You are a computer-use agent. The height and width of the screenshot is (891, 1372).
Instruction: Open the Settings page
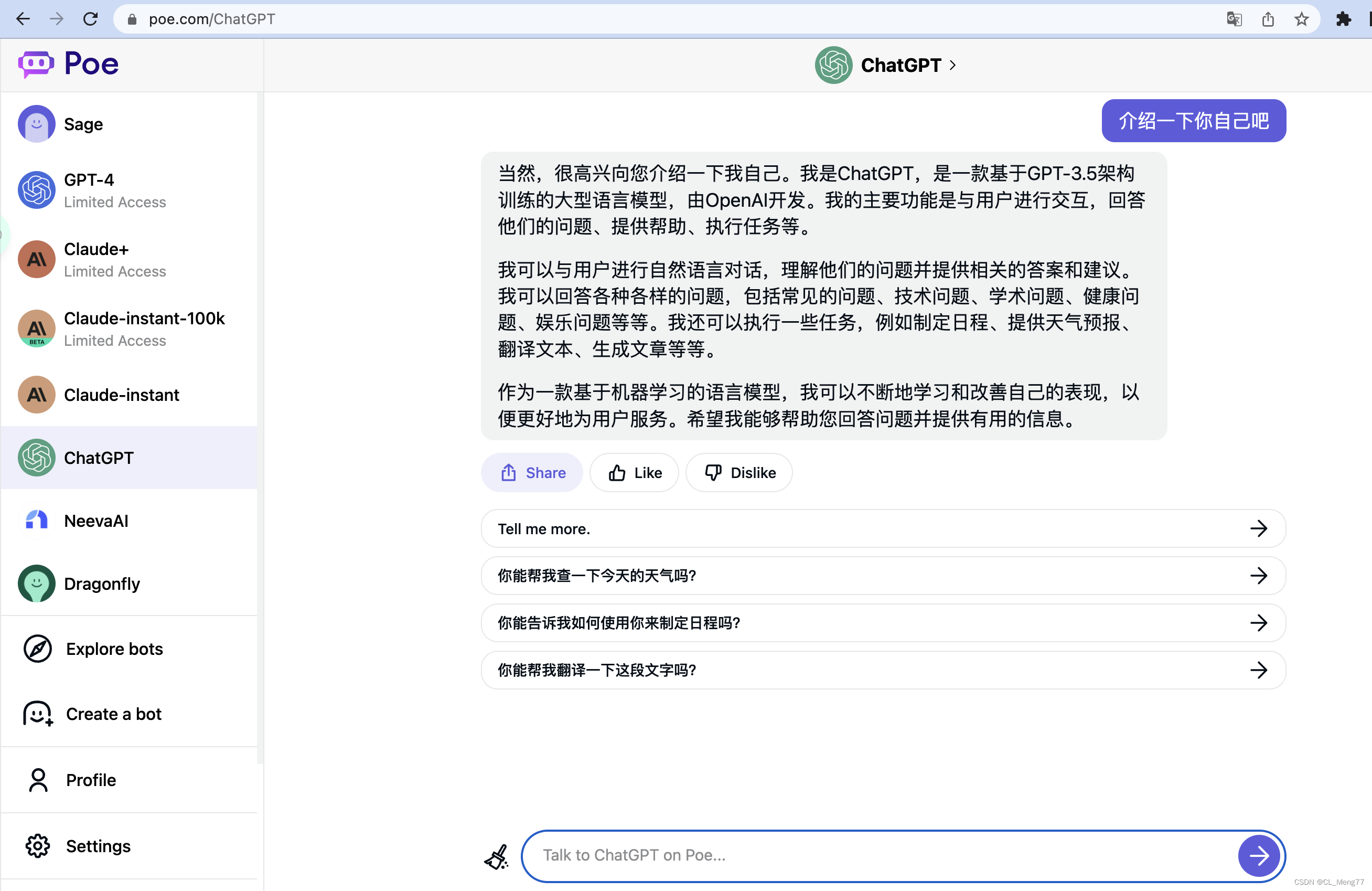point(98,846)
